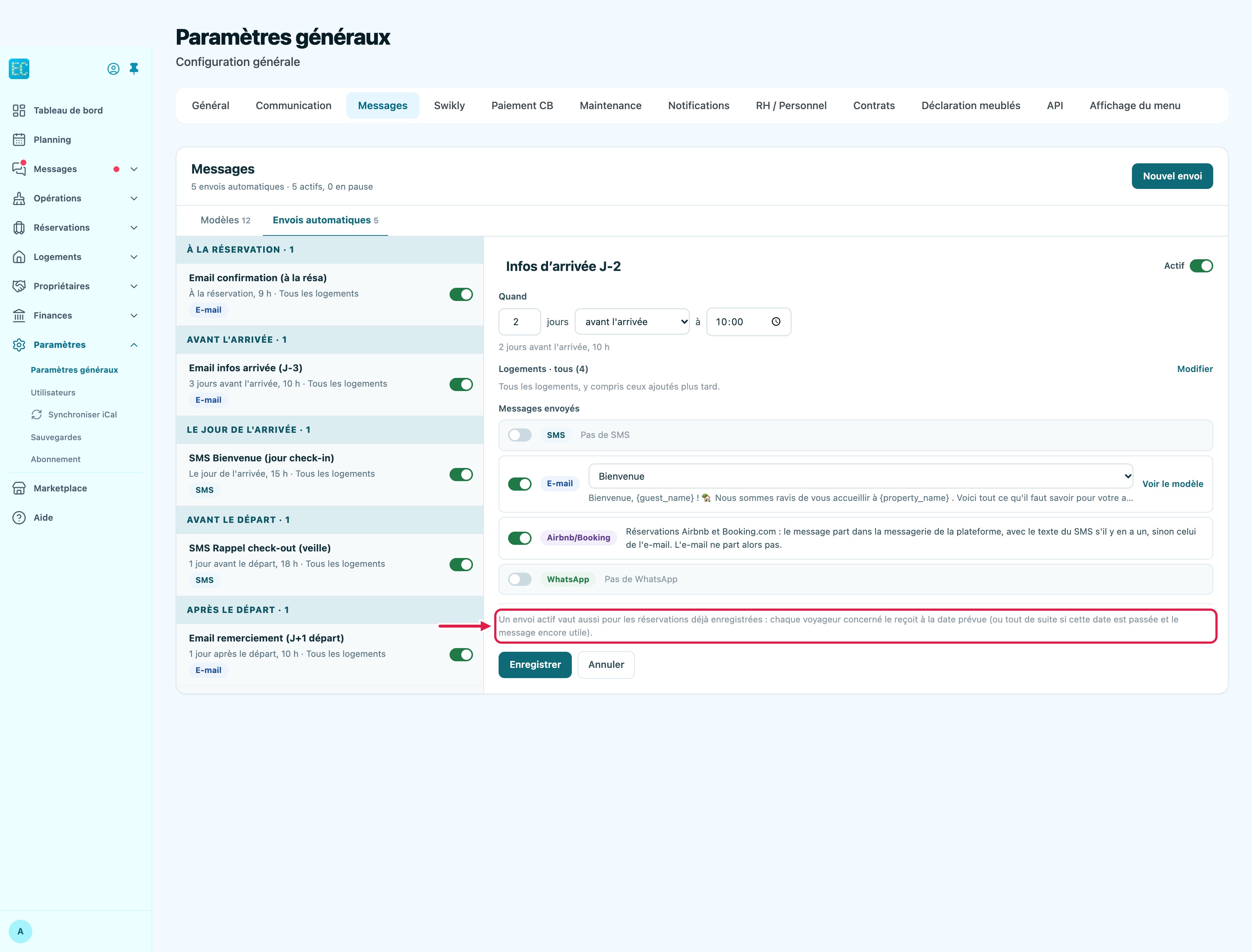Disable the Email remerciement (J+1 départ) toggle
The height and width of the screenshot is (952, 1252).
(461, 655)
